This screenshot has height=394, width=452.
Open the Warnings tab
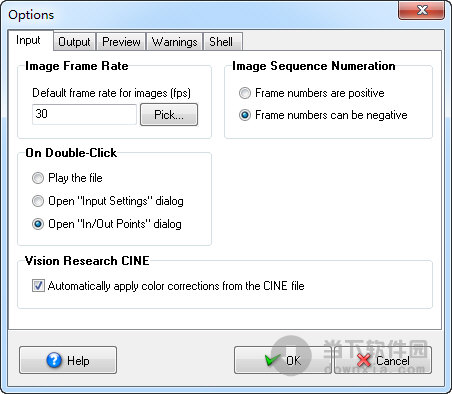[x=175, y=42]
